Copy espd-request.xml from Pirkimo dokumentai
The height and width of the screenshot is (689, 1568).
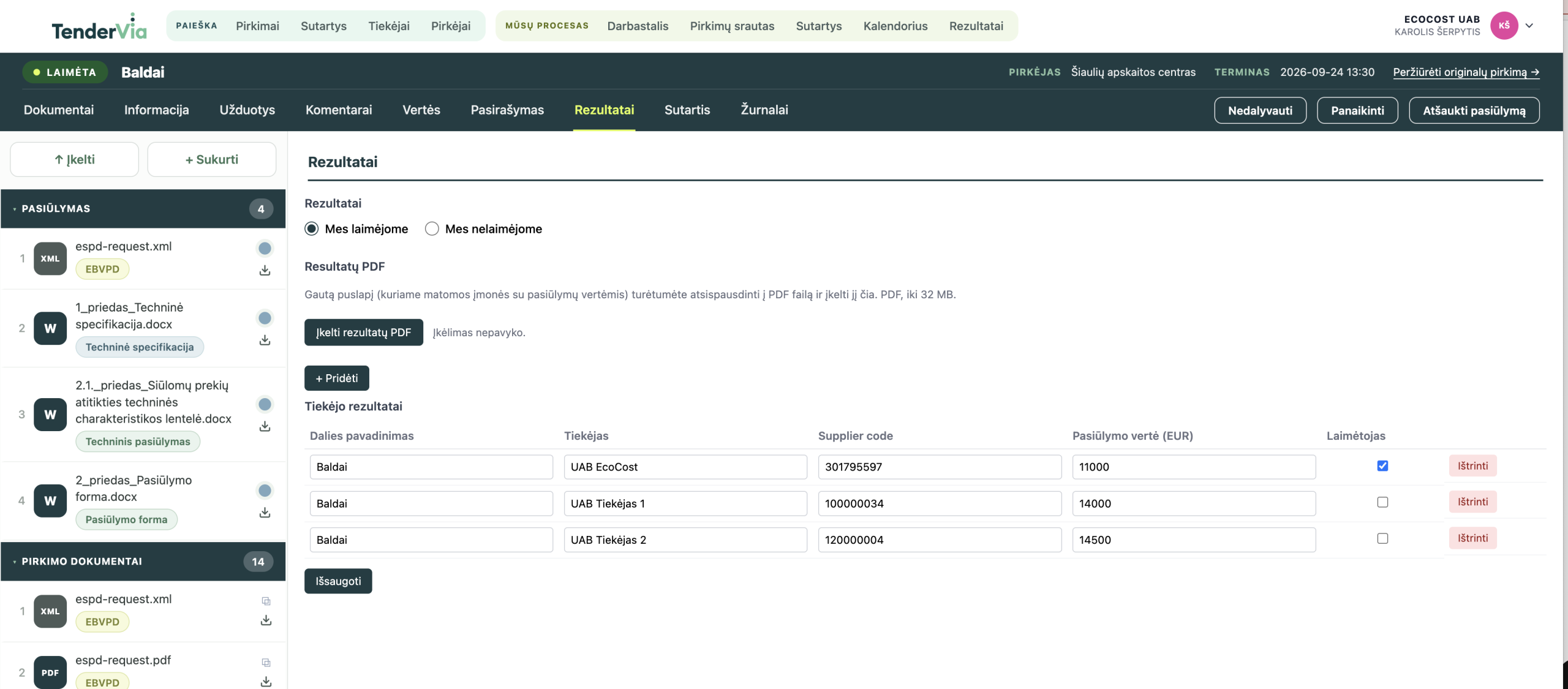(266, 601)
